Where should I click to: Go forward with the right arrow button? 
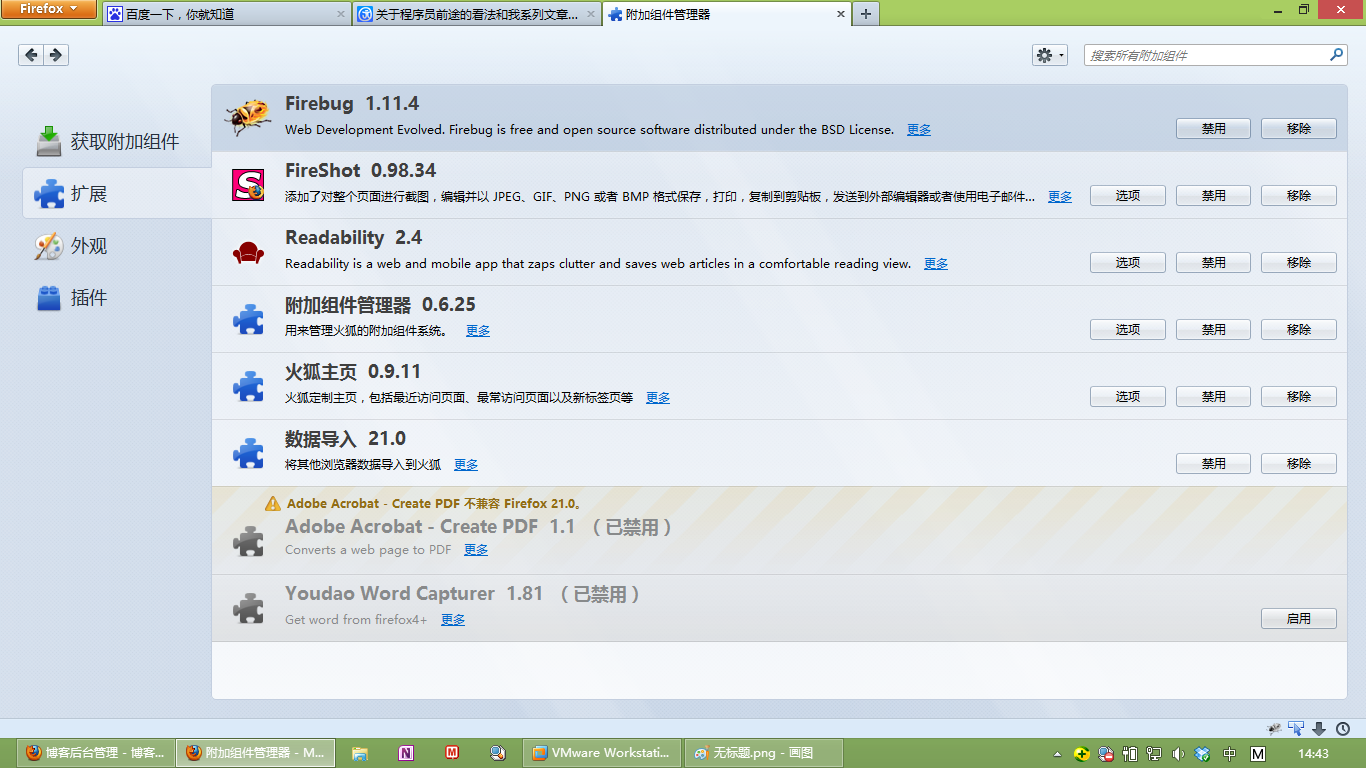click(56, 55)
